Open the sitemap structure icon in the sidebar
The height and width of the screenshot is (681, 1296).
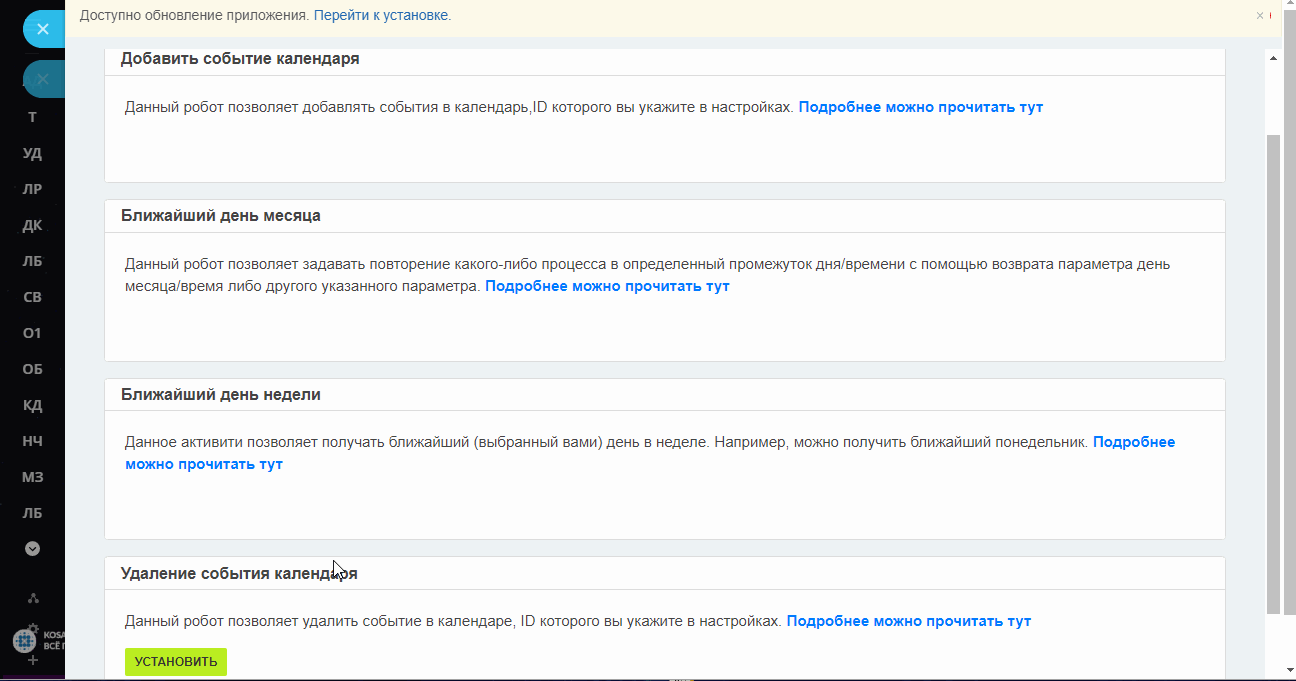pyautogui.click(x=32, y=598)
